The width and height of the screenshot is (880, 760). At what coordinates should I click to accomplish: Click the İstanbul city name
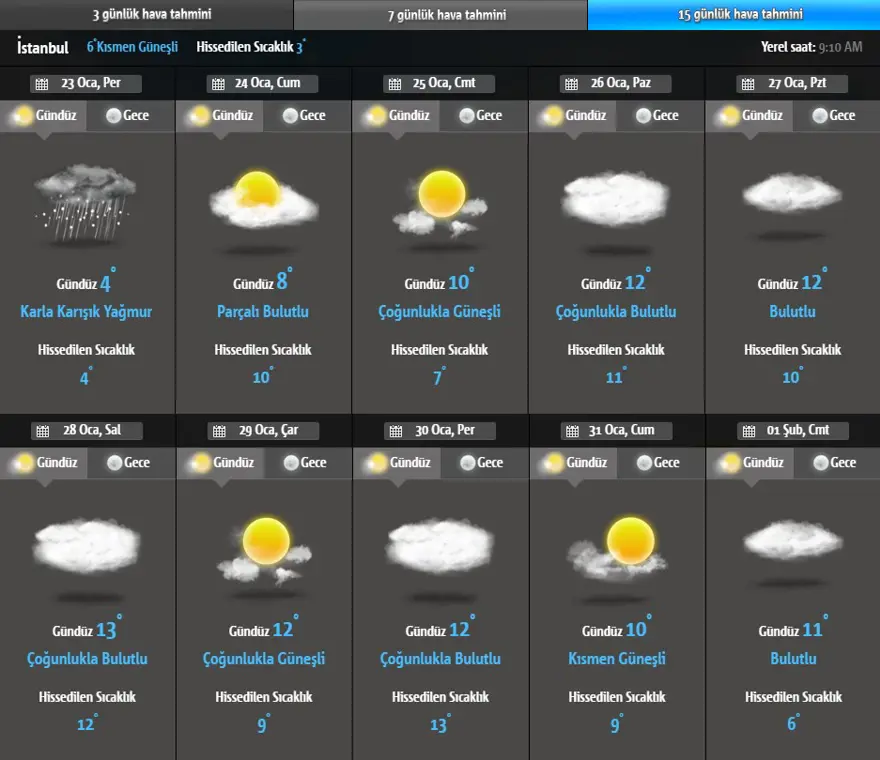(43, 47)
